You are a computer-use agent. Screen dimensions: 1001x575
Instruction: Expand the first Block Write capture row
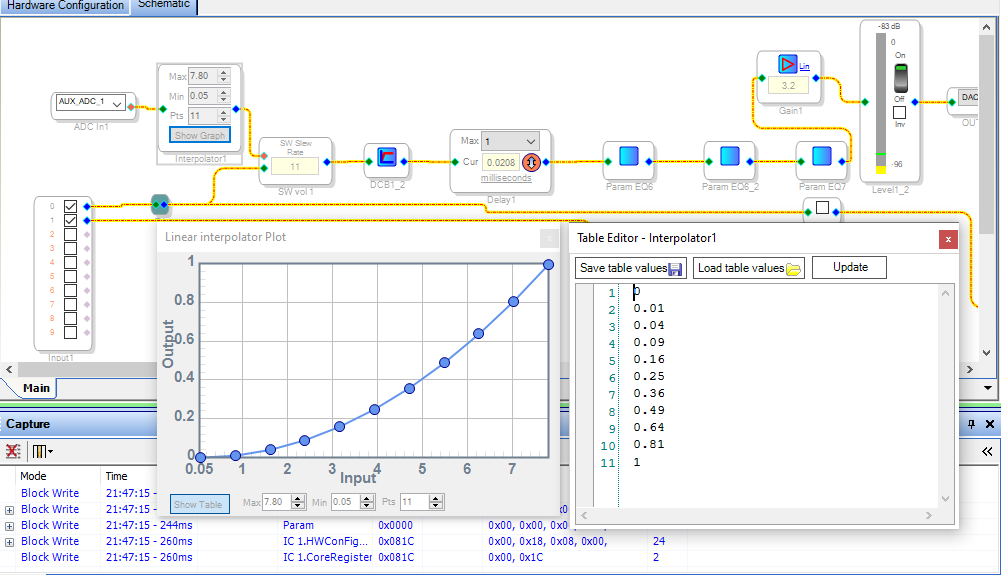coord(10,509)
